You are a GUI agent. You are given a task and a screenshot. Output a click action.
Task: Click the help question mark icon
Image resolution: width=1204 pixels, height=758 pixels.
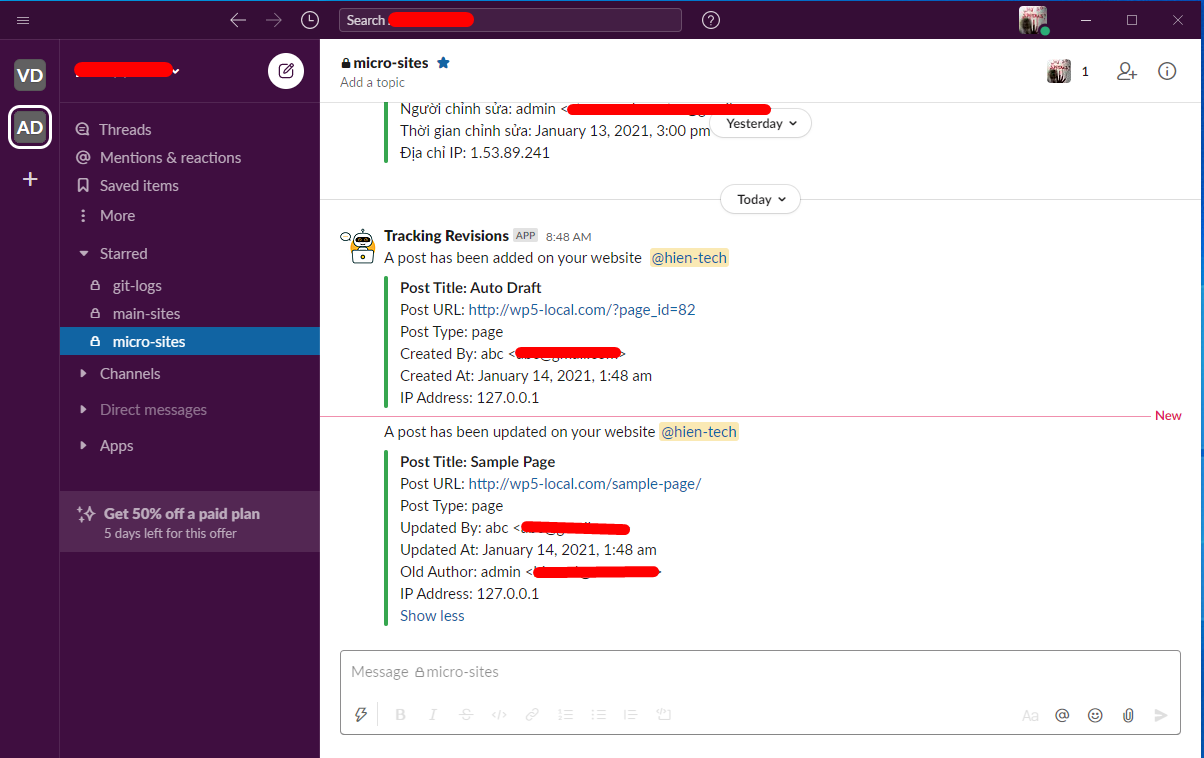(x=711, y=20)
